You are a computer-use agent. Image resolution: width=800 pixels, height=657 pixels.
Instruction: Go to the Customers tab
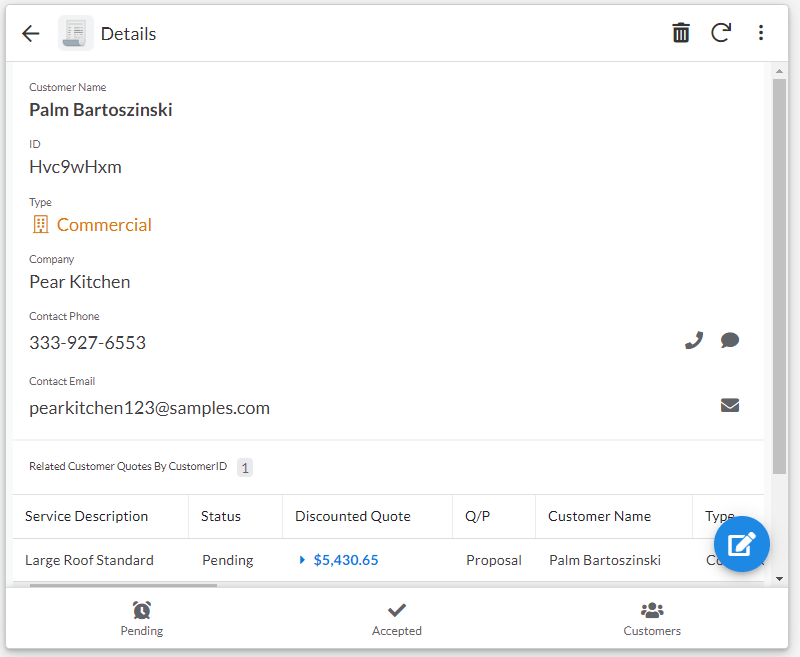(652, 619)
